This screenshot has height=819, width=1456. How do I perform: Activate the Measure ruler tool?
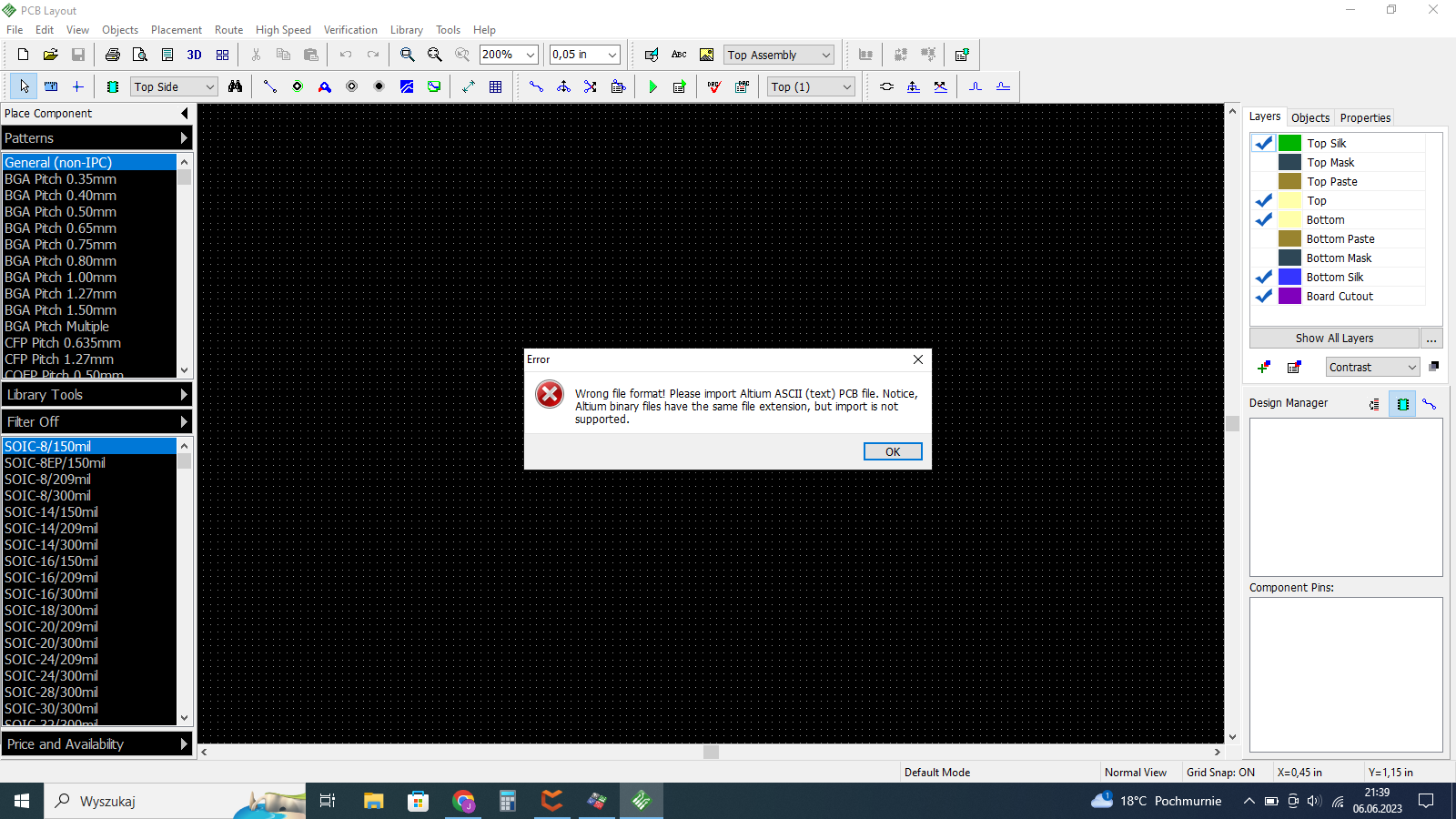[x=51, y=86]
